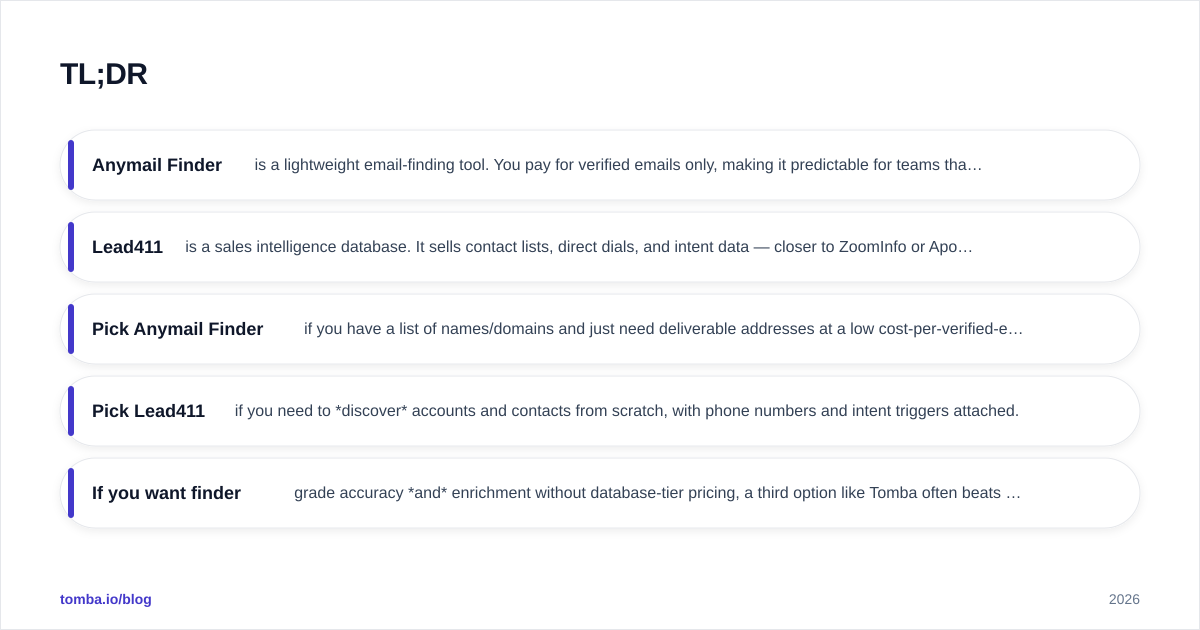Click the discover accounts and contacts description

627,411
